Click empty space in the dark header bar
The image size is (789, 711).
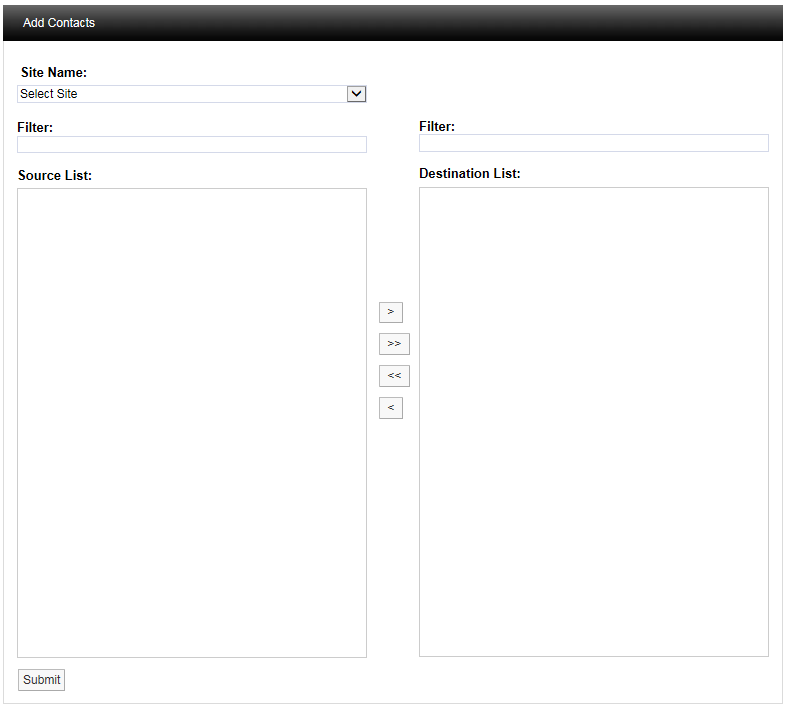point(450,23)
